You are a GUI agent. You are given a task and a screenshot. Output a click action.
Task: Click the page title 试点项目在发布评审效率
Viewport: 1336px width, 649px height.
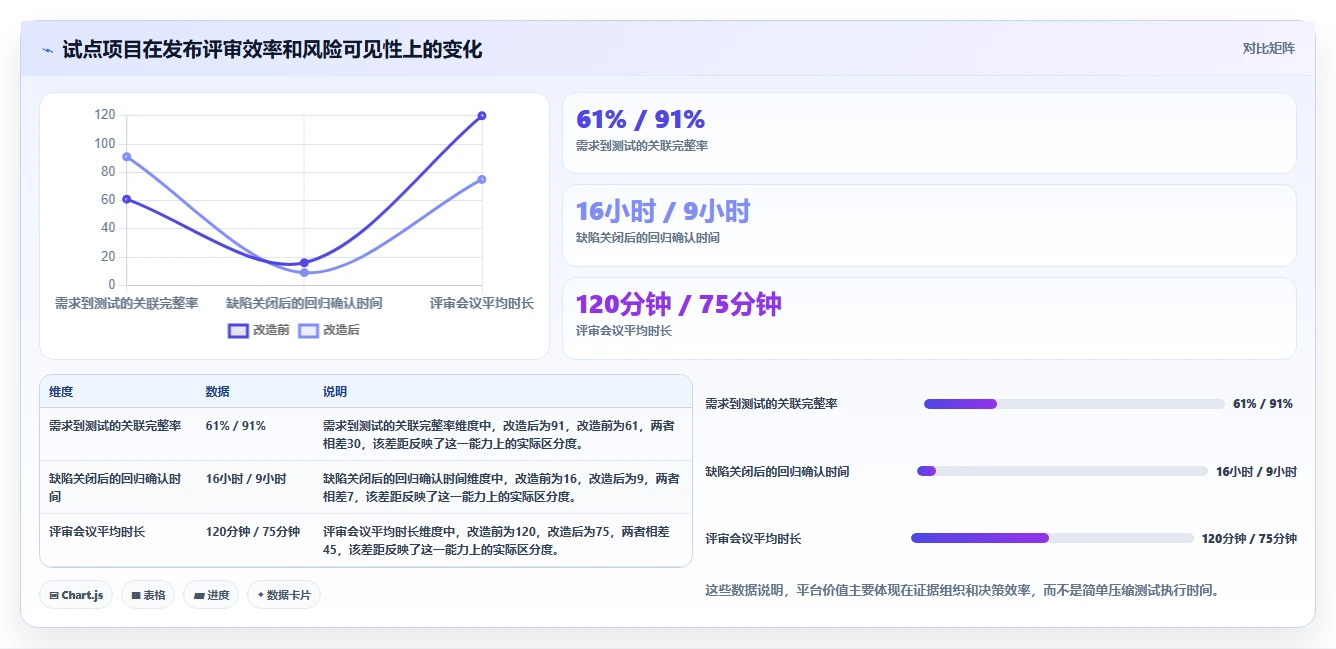272,50
